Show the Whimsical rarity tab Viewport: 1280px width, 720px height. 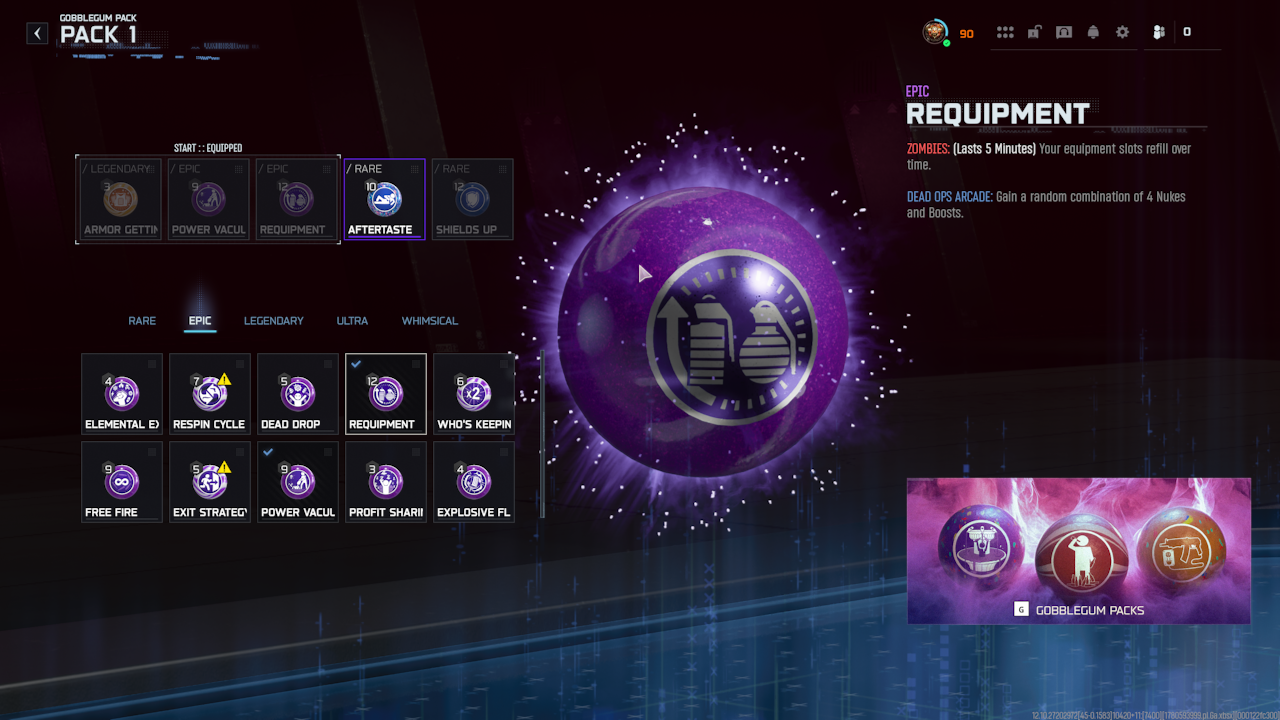[430, 321]
